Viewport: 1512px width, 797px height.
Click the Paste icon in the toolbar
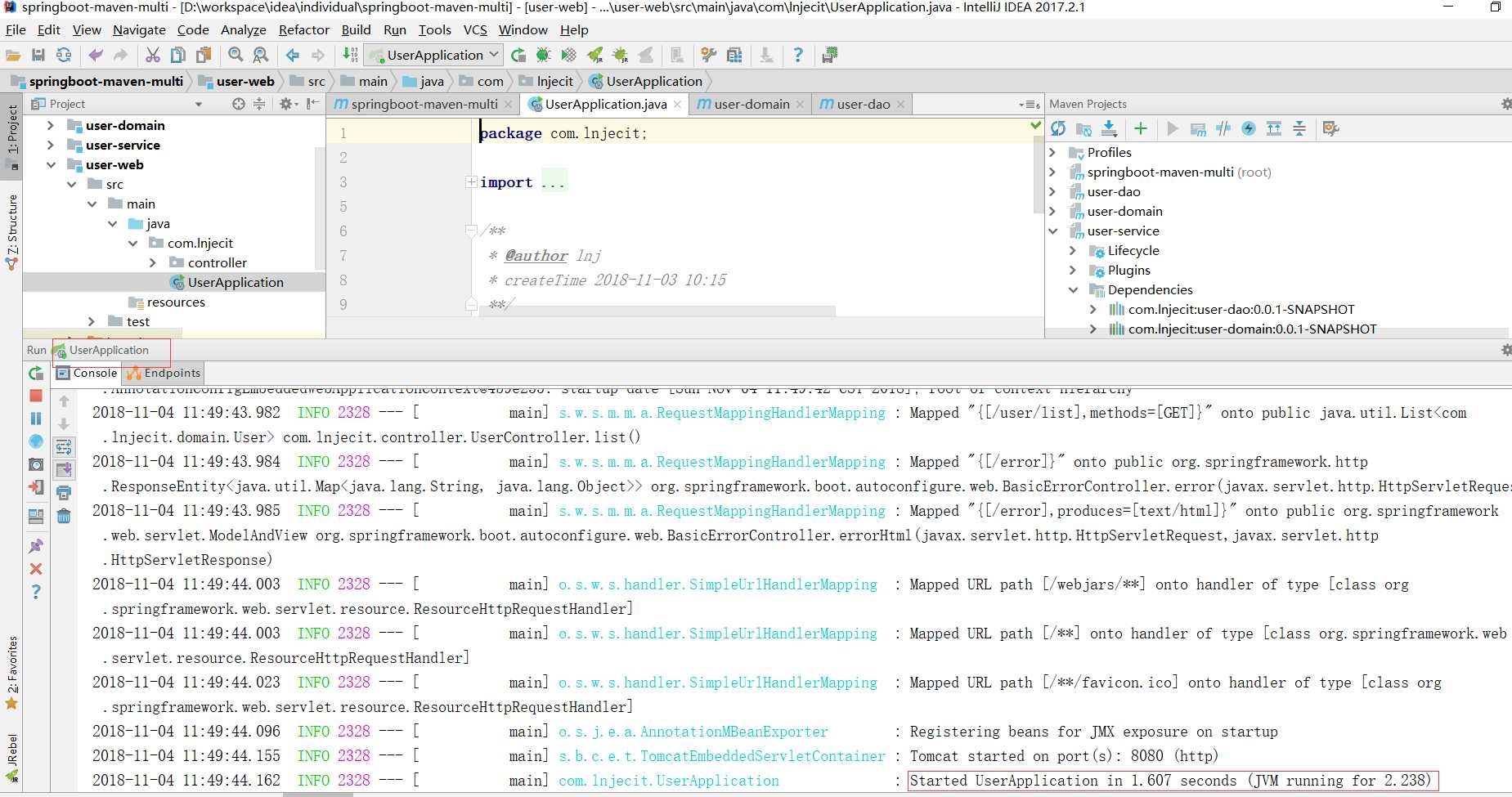click(x=204, y=55)
